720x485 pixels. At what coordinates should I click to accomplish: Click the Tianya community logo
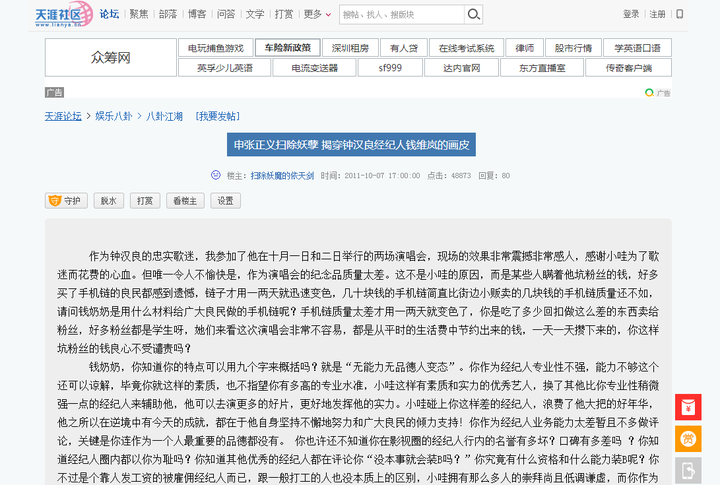point(64,14)
